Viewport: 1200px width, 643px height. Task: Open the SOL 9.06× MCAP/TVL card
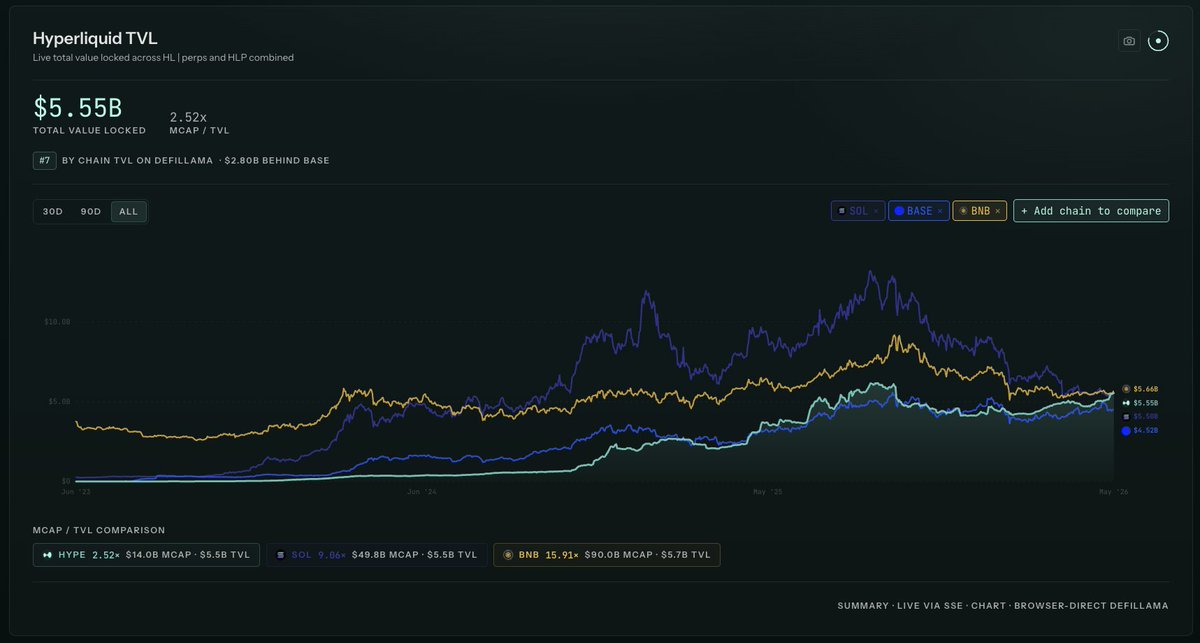377,554
